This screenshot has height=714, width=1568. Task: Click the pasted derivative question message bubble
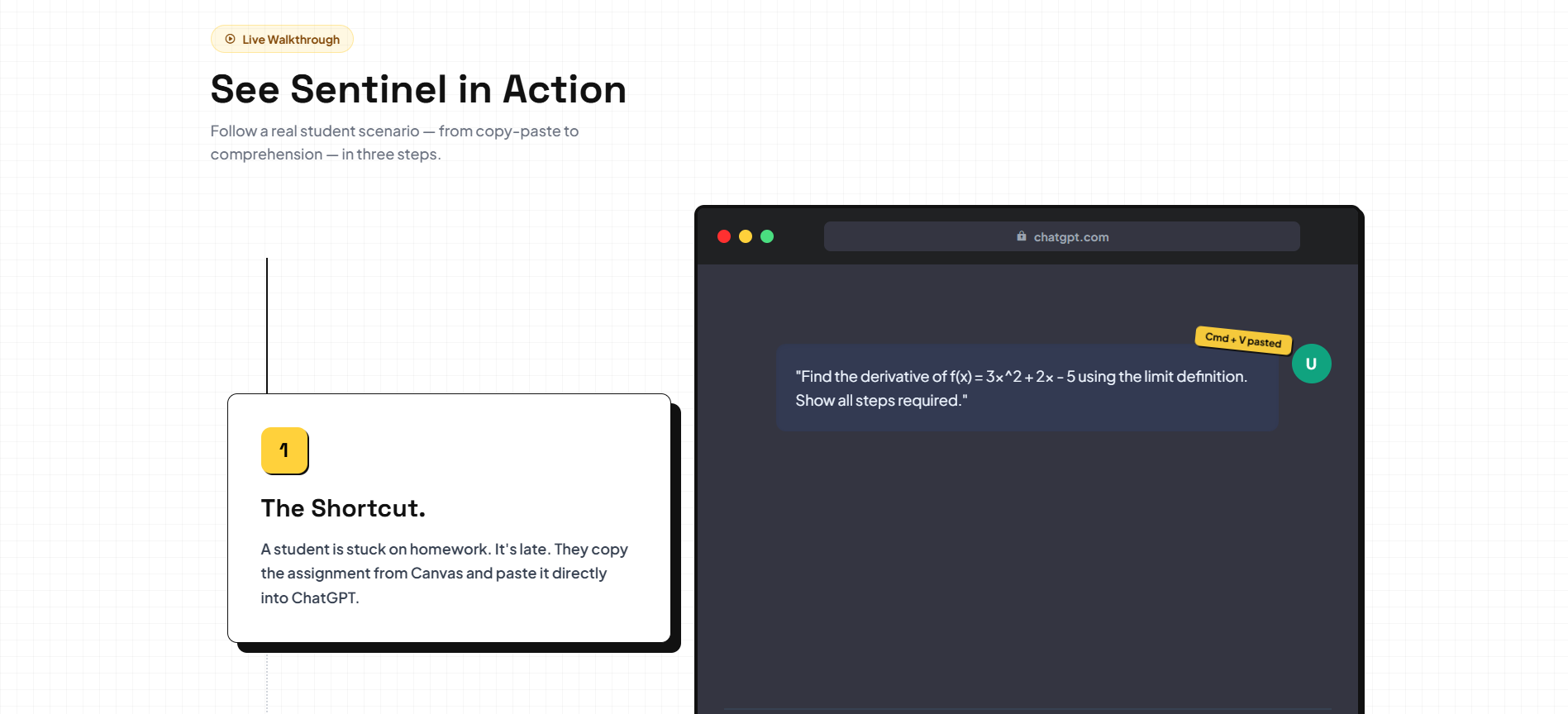click(x=1027, y=388)
